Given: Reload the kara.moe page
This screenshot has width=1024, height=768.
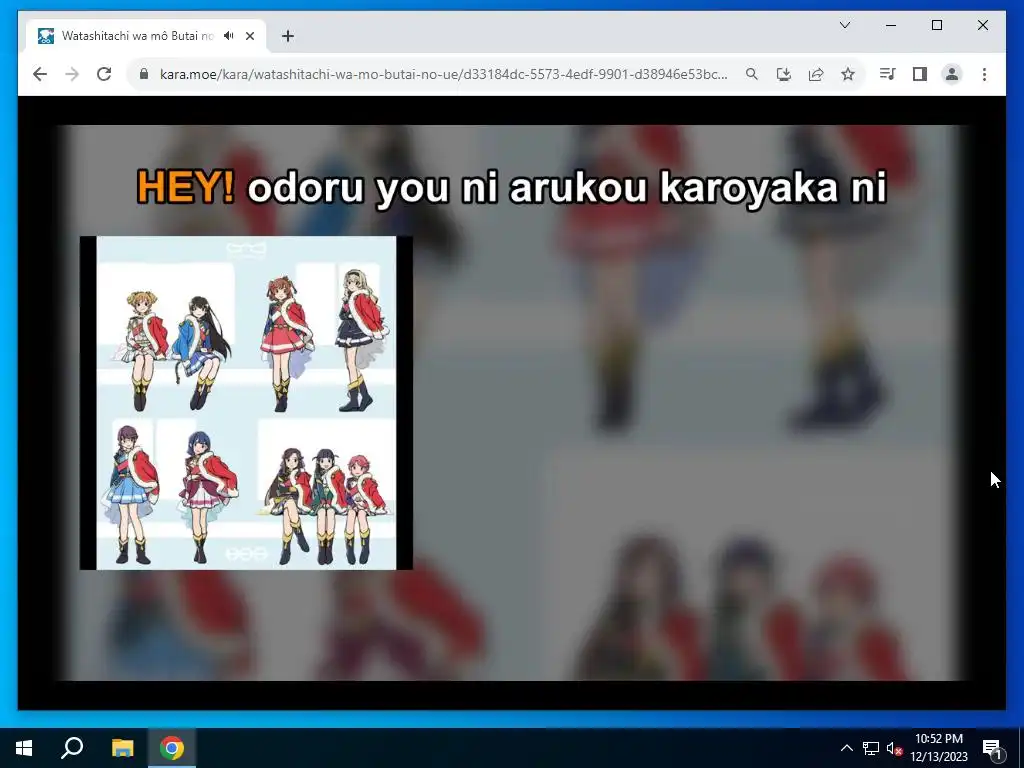Looking at the screenshot, I should (104, 74).
